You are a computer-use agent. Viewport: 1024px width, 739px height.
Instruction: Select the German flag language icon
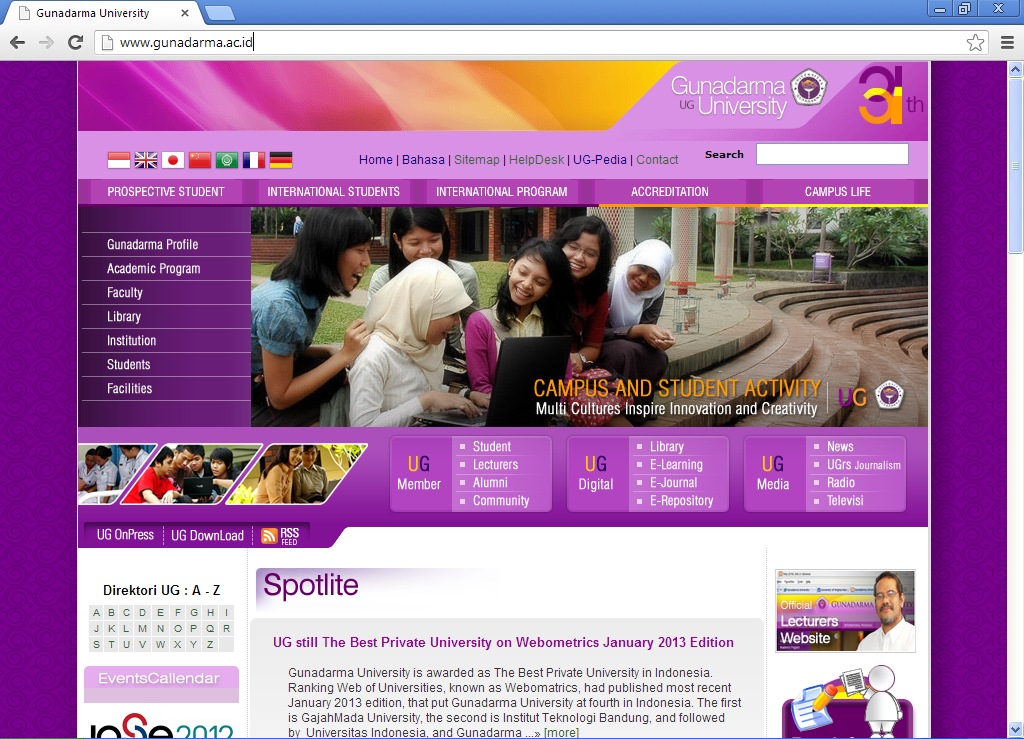(281, 160)
